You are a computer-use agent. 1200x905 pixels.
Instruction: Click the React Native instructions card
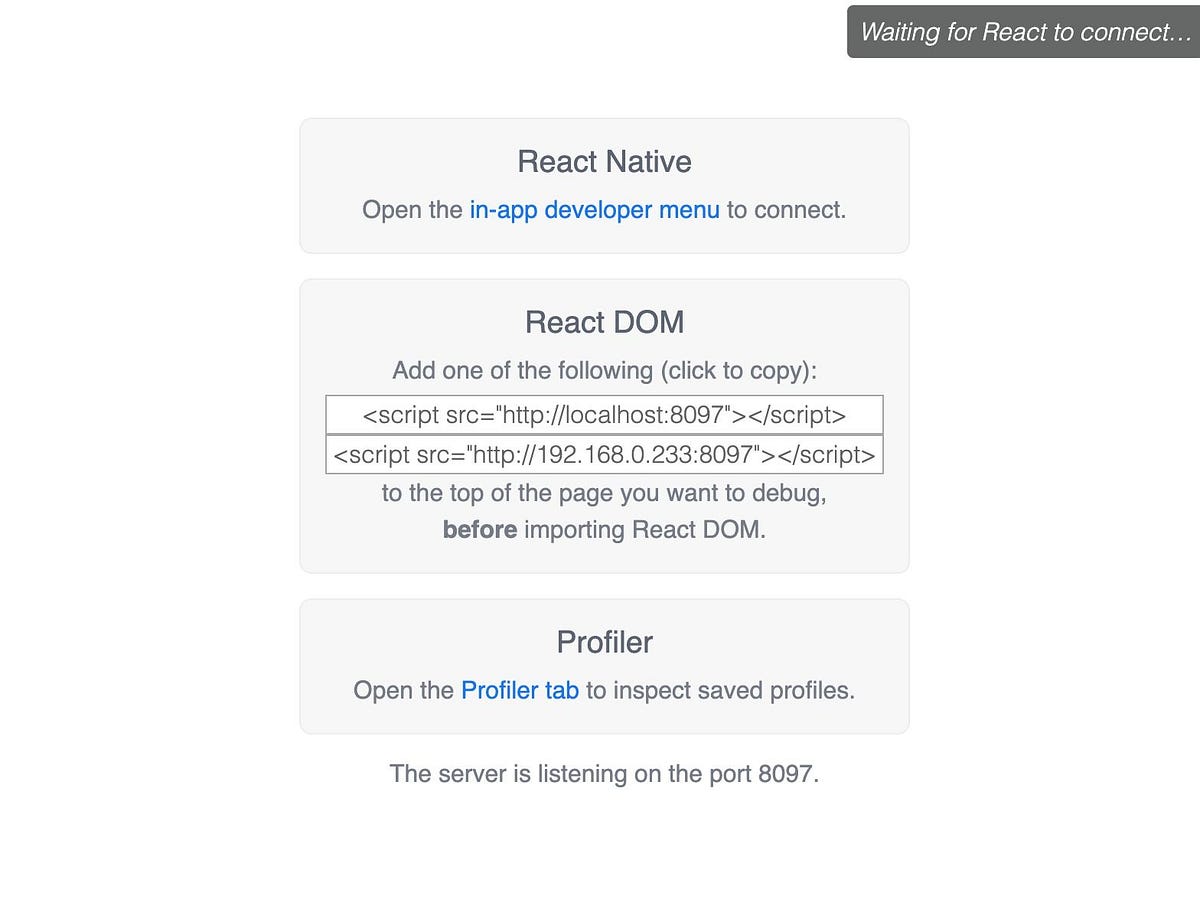pyautogui.click(x=604, y=185)
